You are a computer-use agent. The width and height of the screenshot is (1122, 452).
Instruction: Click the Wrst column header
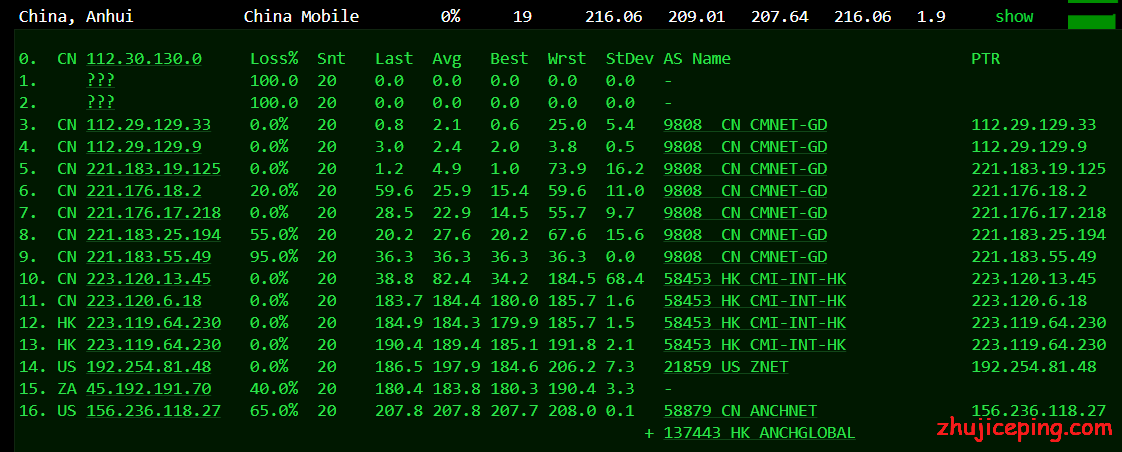(567, 59)
